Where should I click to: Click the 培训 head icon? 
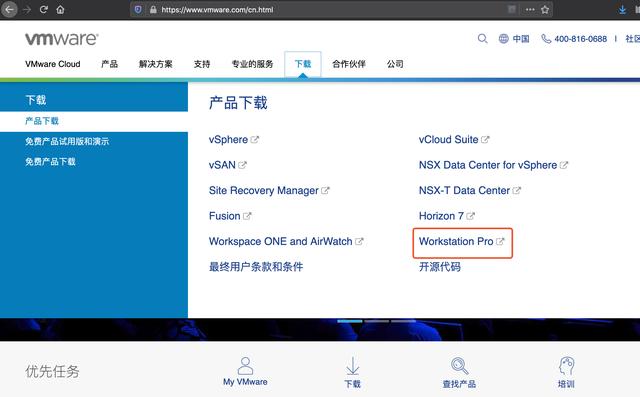pos(567,366)
